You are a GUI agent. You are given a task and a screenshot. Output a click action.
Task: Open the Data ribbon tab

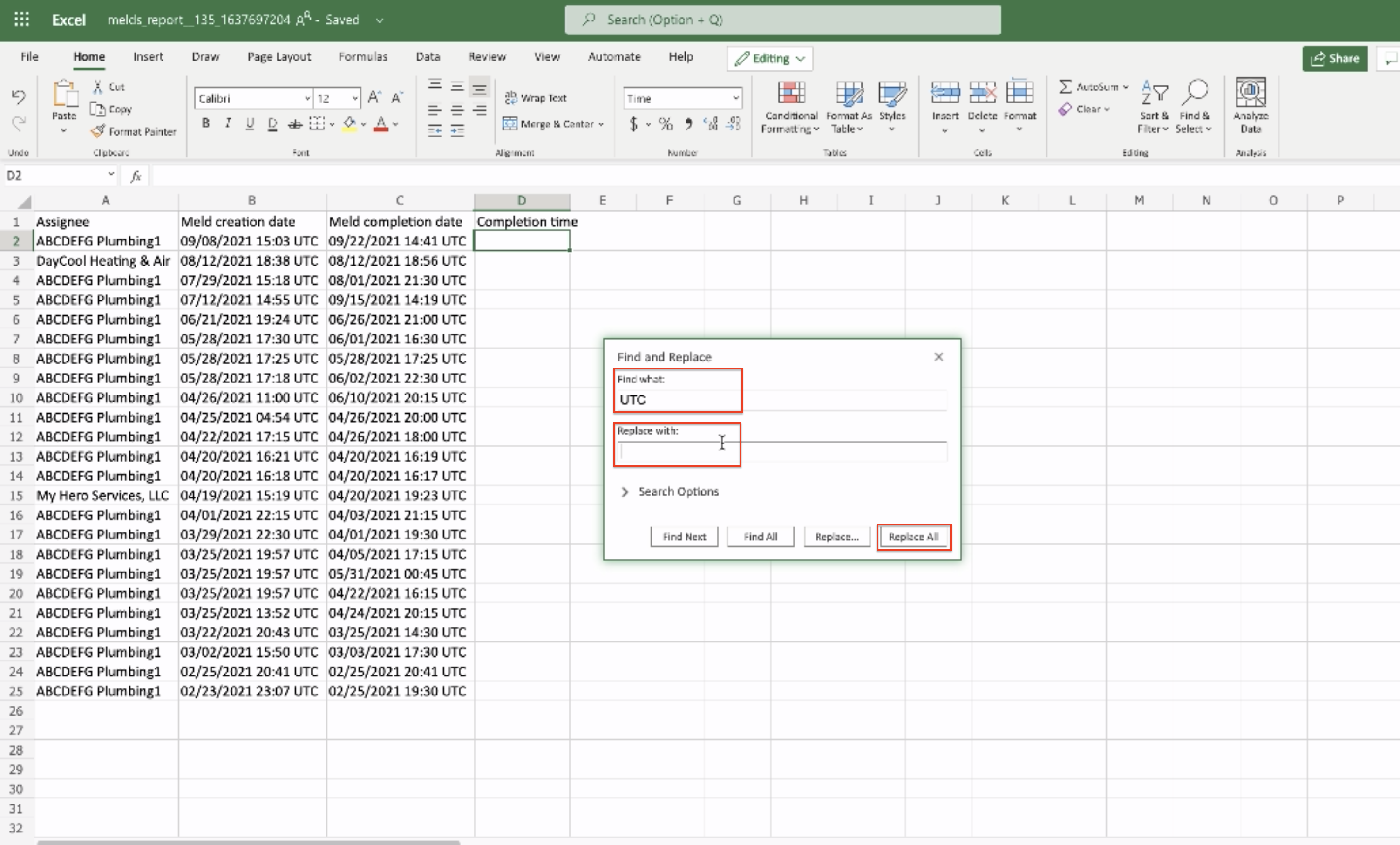[427, 57]
